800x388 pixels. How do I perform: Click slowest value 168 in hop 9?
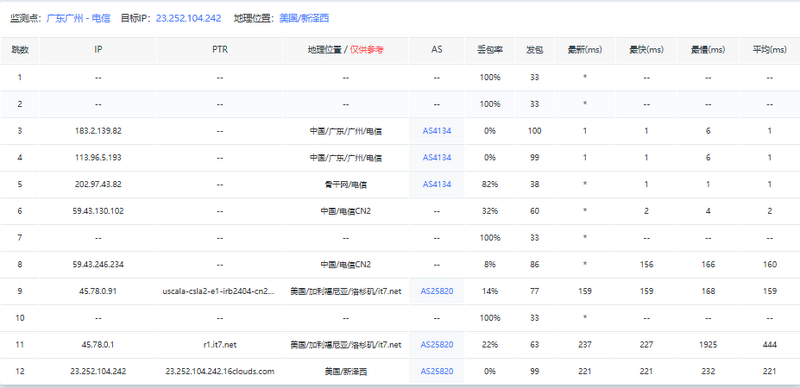708,291
